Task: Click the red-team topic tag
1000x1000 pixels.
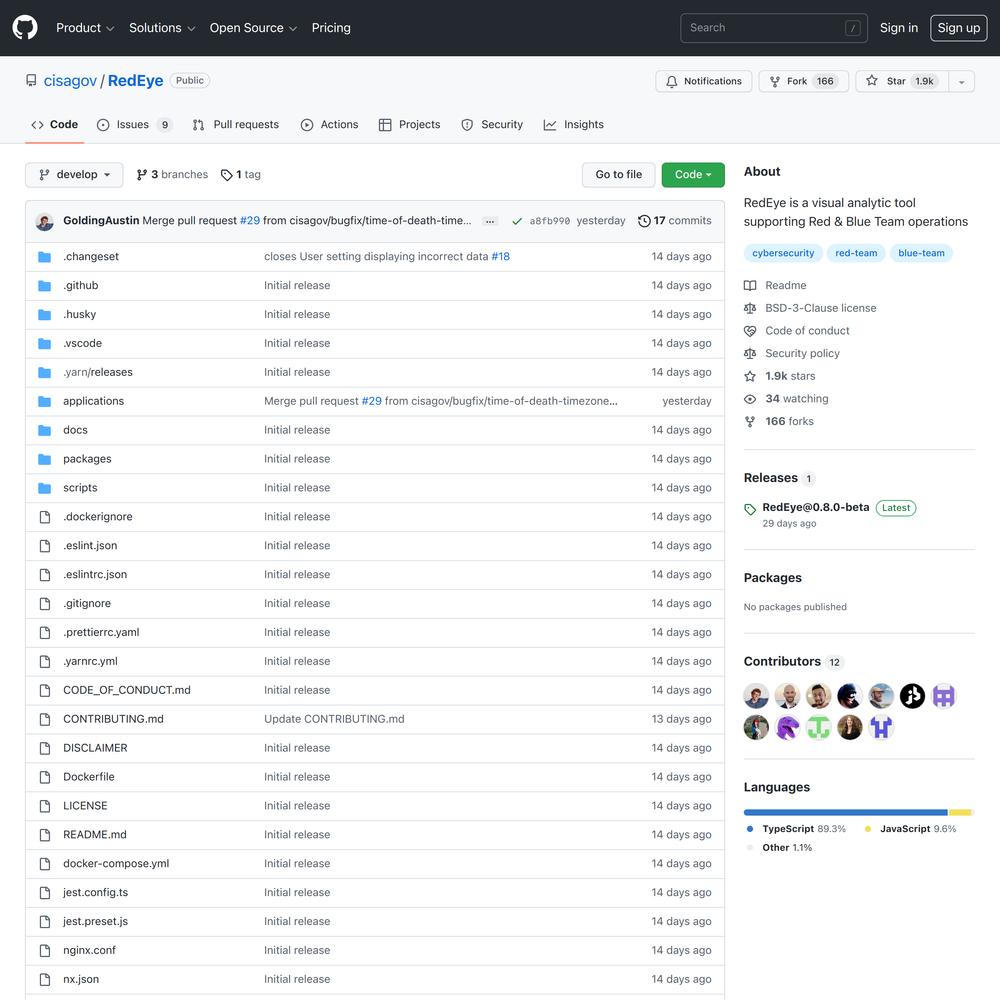Action: coord(856,253)
